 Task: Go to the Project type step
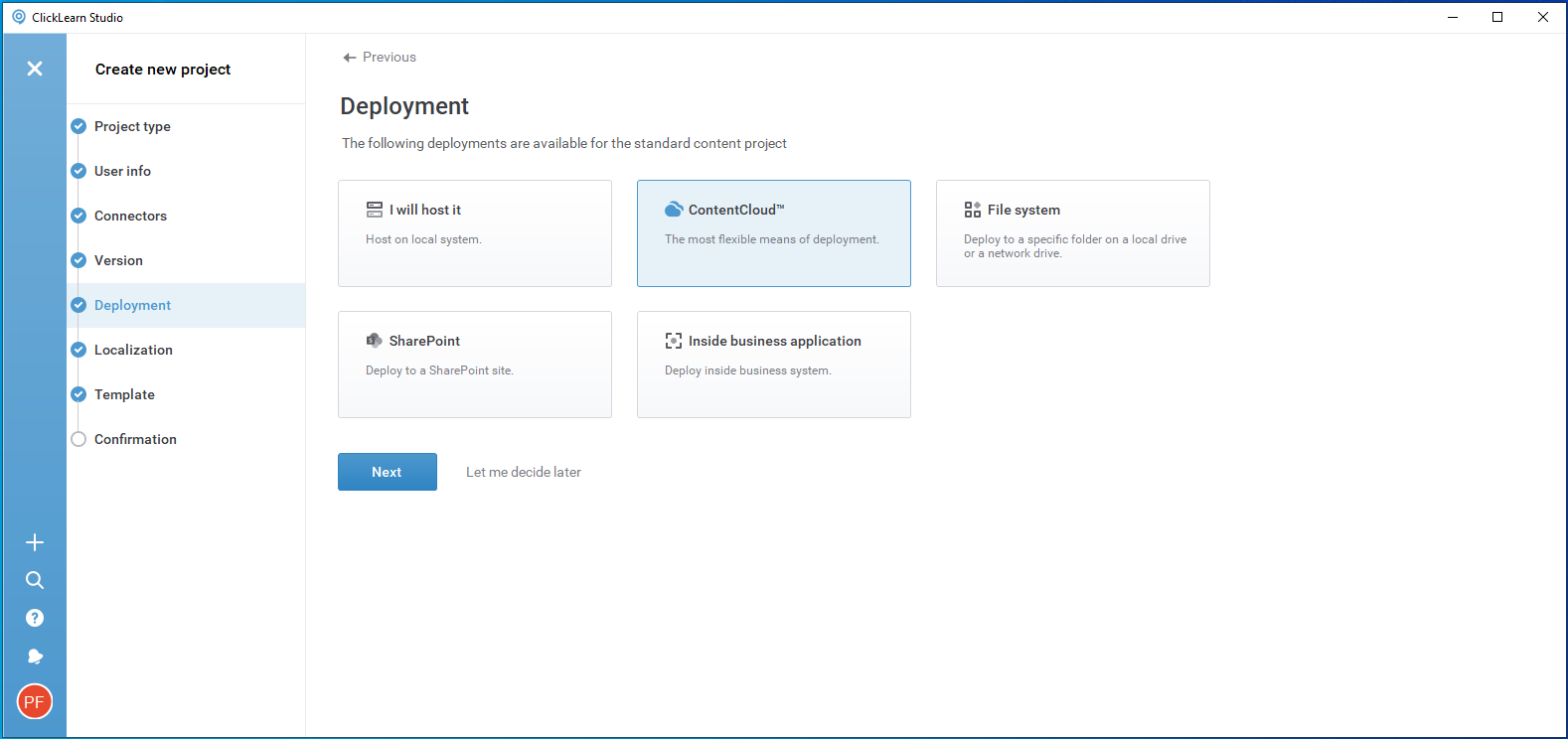coord(132,126)
